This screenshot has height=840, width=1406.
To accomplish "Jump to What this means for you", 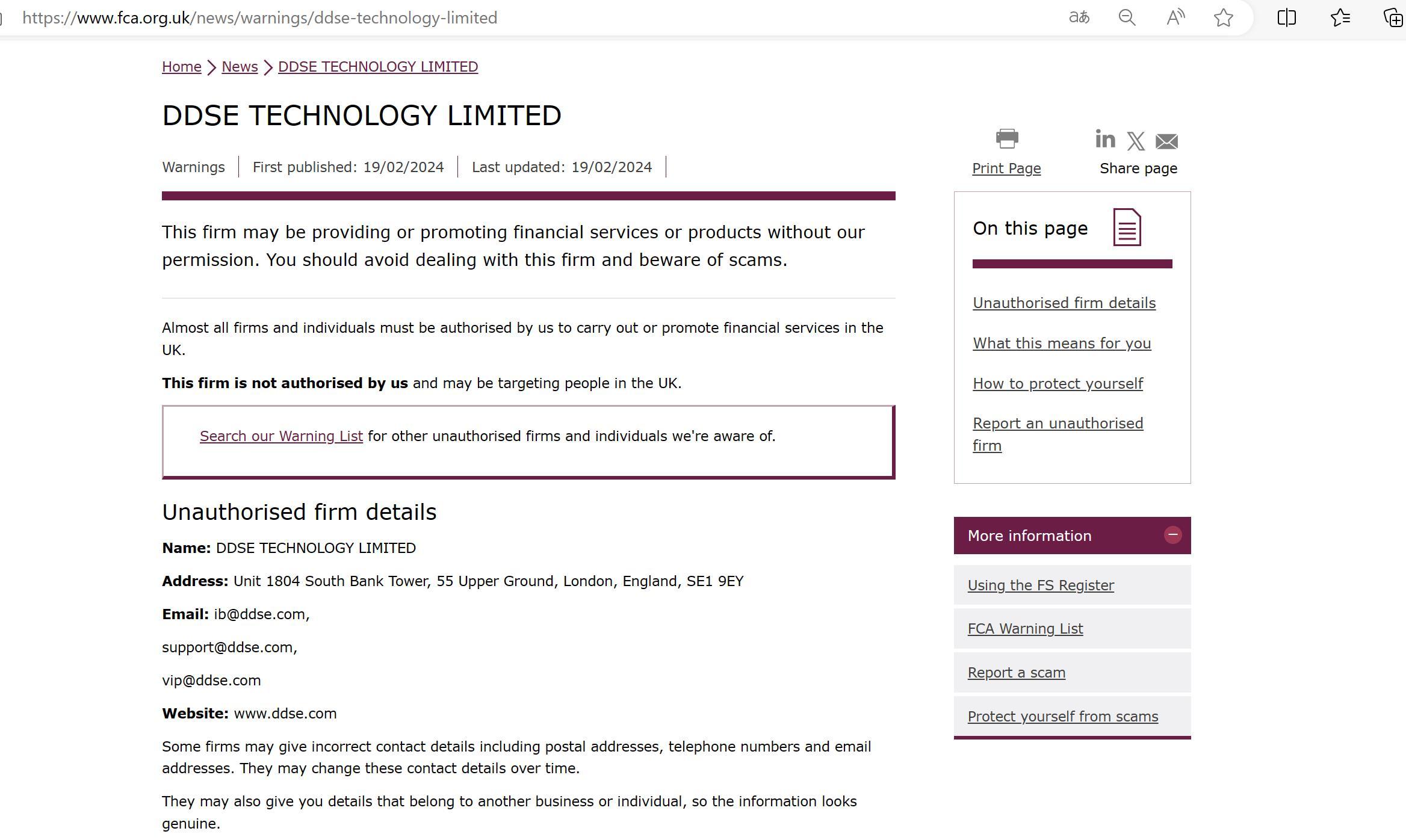I will pyautogui.click(x=1061, y=344).
